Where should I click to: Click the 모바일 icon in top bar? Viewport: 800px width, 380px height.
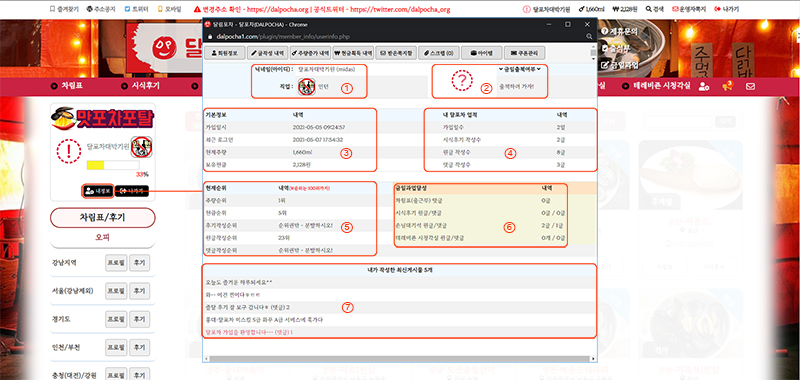pyautogui.click(x=160, y=9)
